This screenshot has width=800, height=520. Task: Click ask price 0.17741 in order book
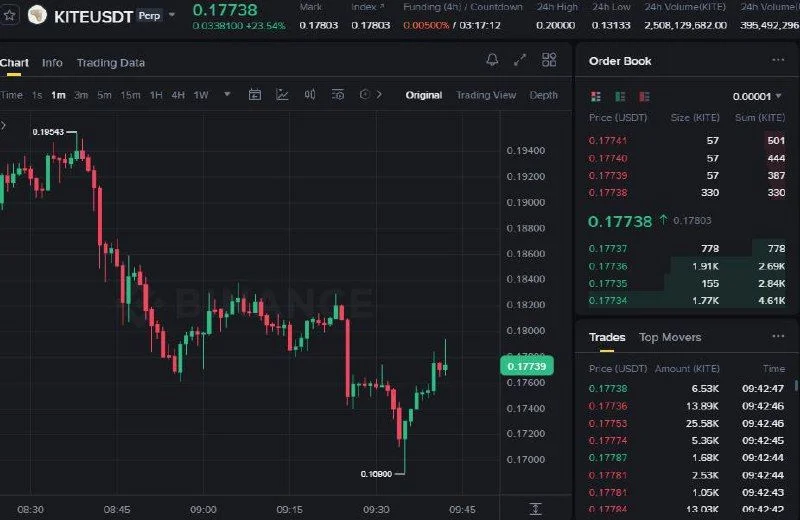608,140
